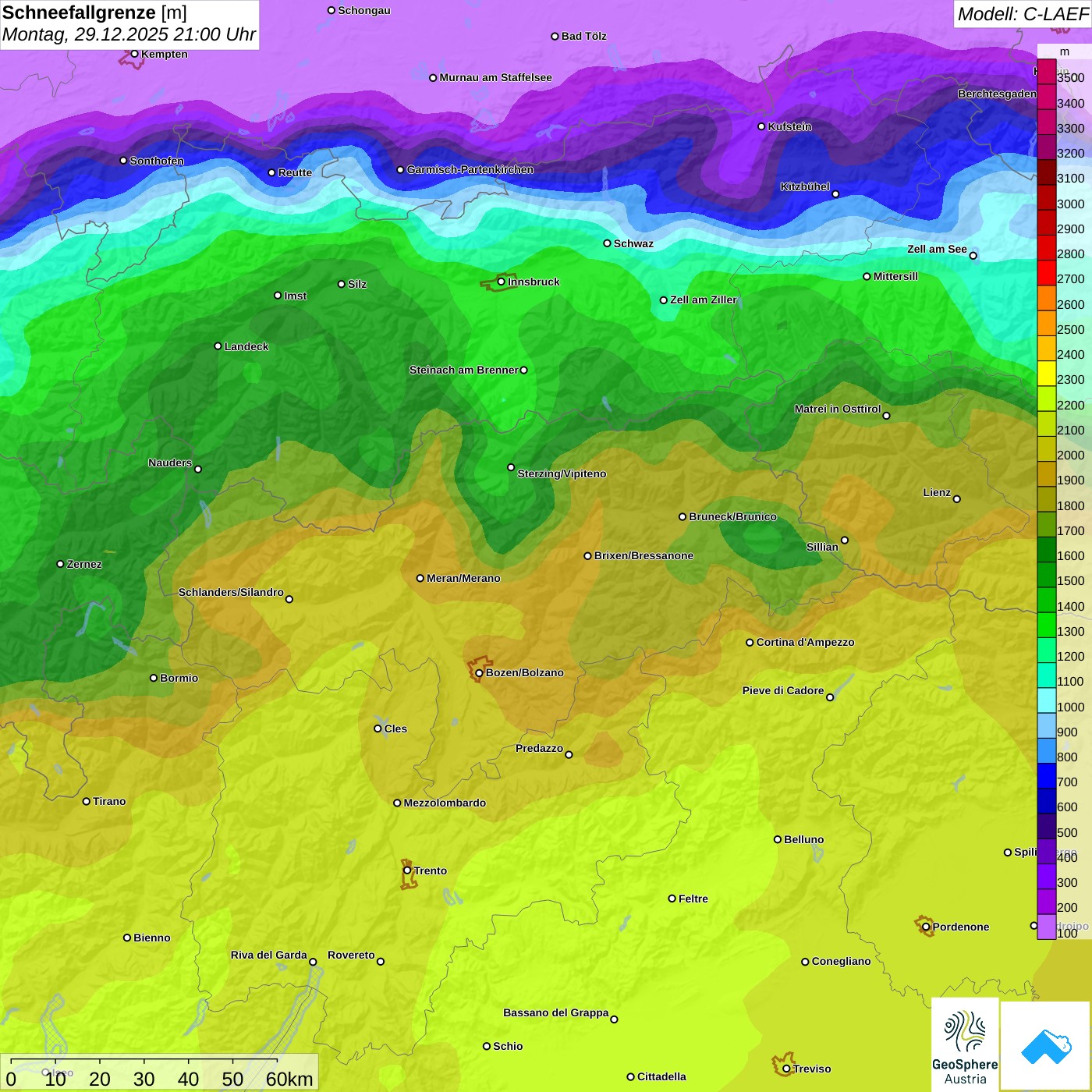Click the Schongau label
Viewport: 1092px width, 1092px height.
tap(364, 10)
